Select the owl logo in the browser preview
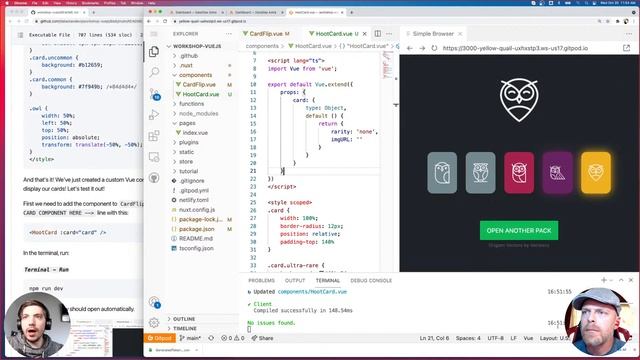Screen dimensions: 640x360 [x=519, y=100]
